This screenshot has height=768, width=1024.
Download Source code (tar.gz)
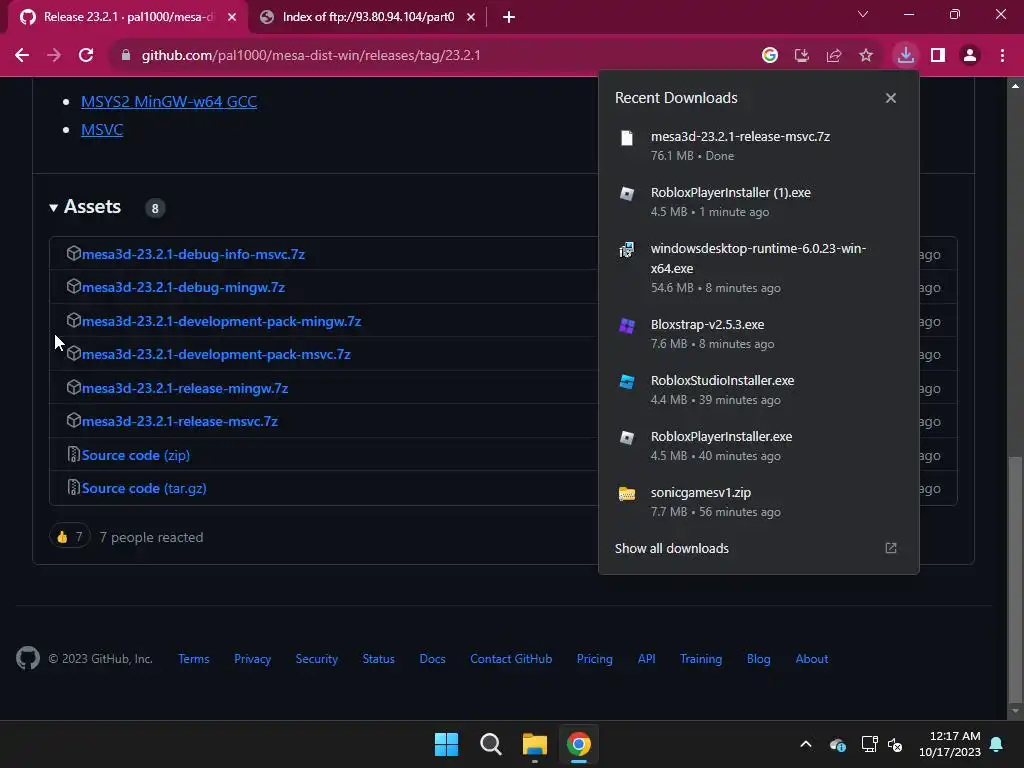pos(144,488)
